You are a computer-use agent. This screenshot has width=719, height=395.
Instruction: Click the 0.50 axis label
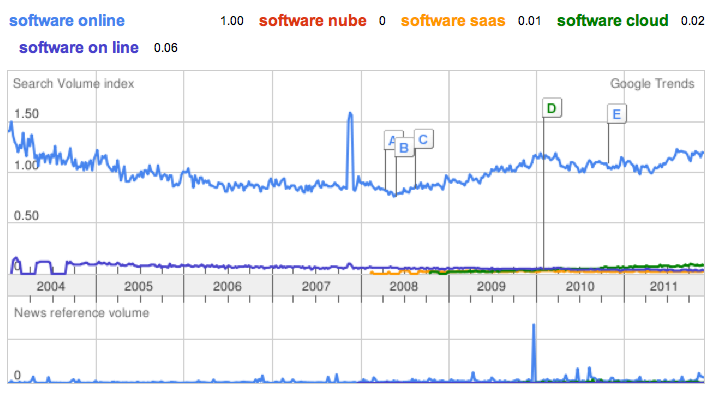[26, 216]
